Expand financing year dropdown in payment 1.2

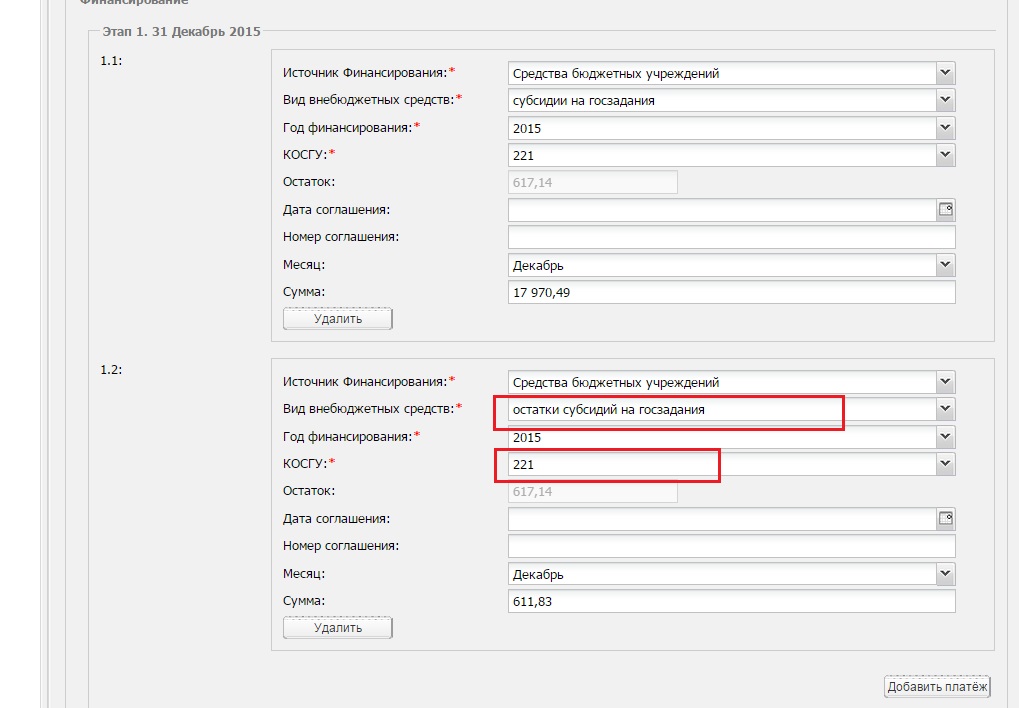[x=945, y=437]
